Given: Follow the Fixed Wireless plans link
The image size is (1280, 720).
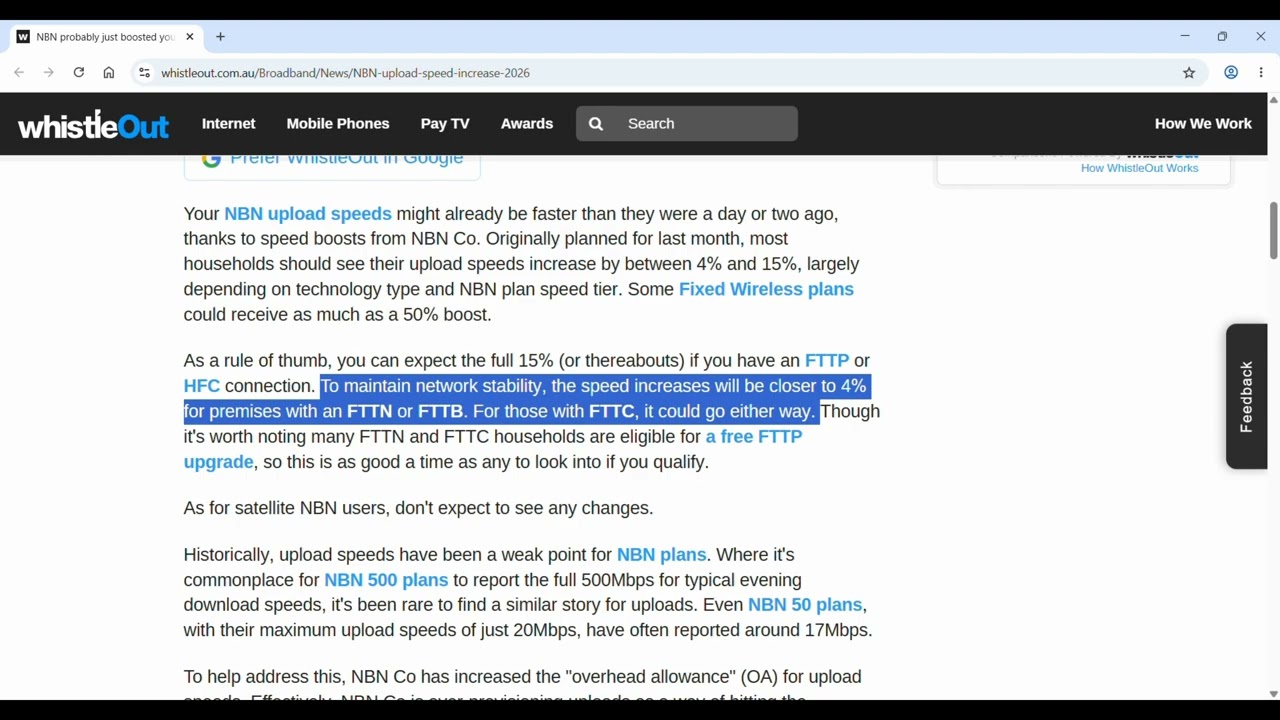Looking at the screenshot, I should (766, 290).
